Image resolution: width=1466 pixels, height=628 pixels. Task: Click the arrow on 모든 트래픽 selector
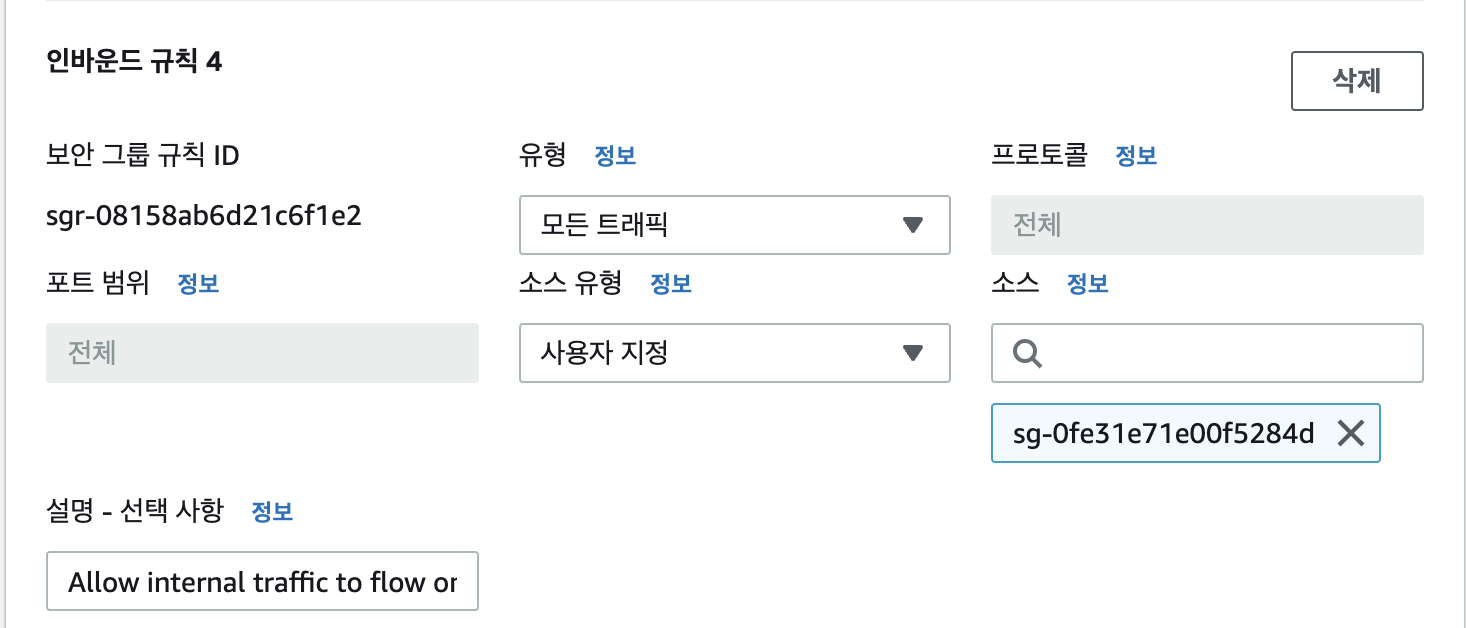click(x=912, y=225)
